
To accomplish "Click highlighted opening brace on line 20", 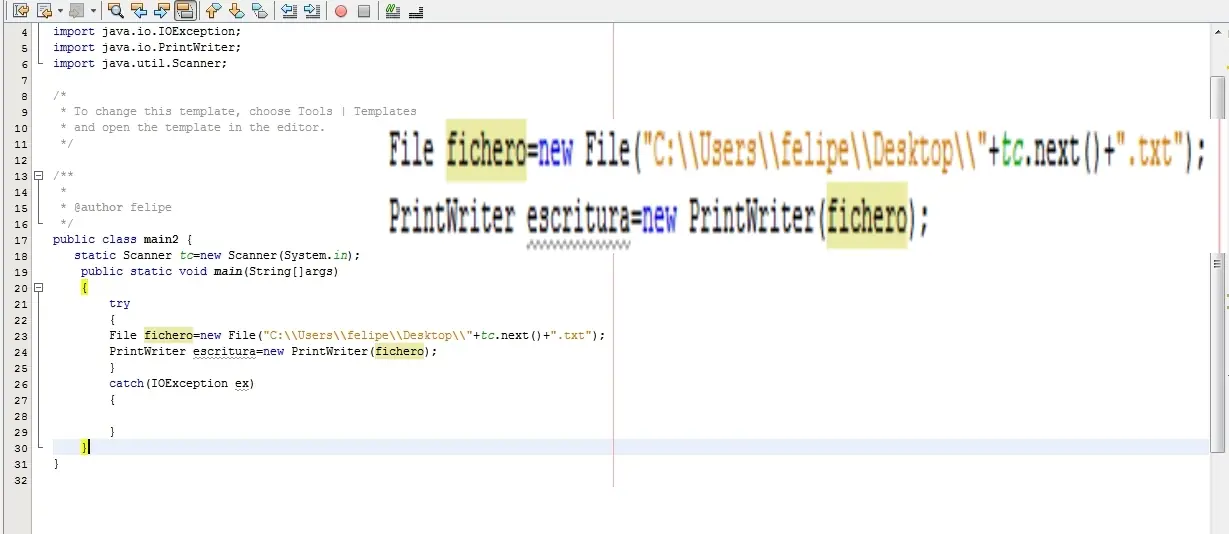I will click(85, 287).
